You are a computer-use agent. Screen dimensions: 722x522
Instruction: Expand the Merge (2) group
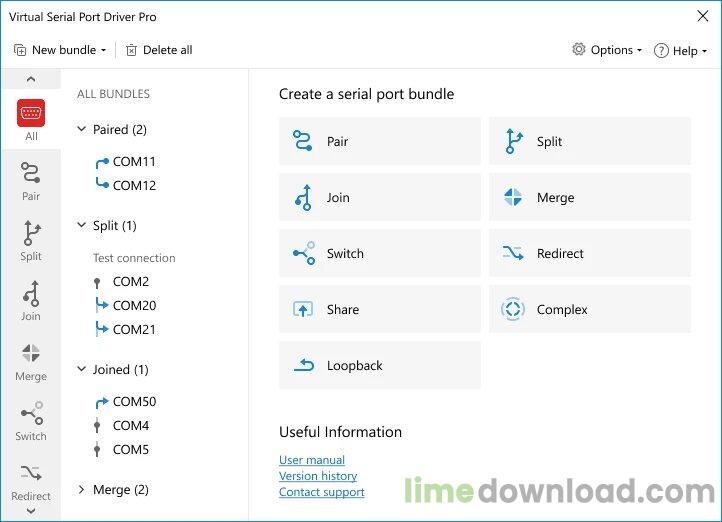(x=82, y=489)
